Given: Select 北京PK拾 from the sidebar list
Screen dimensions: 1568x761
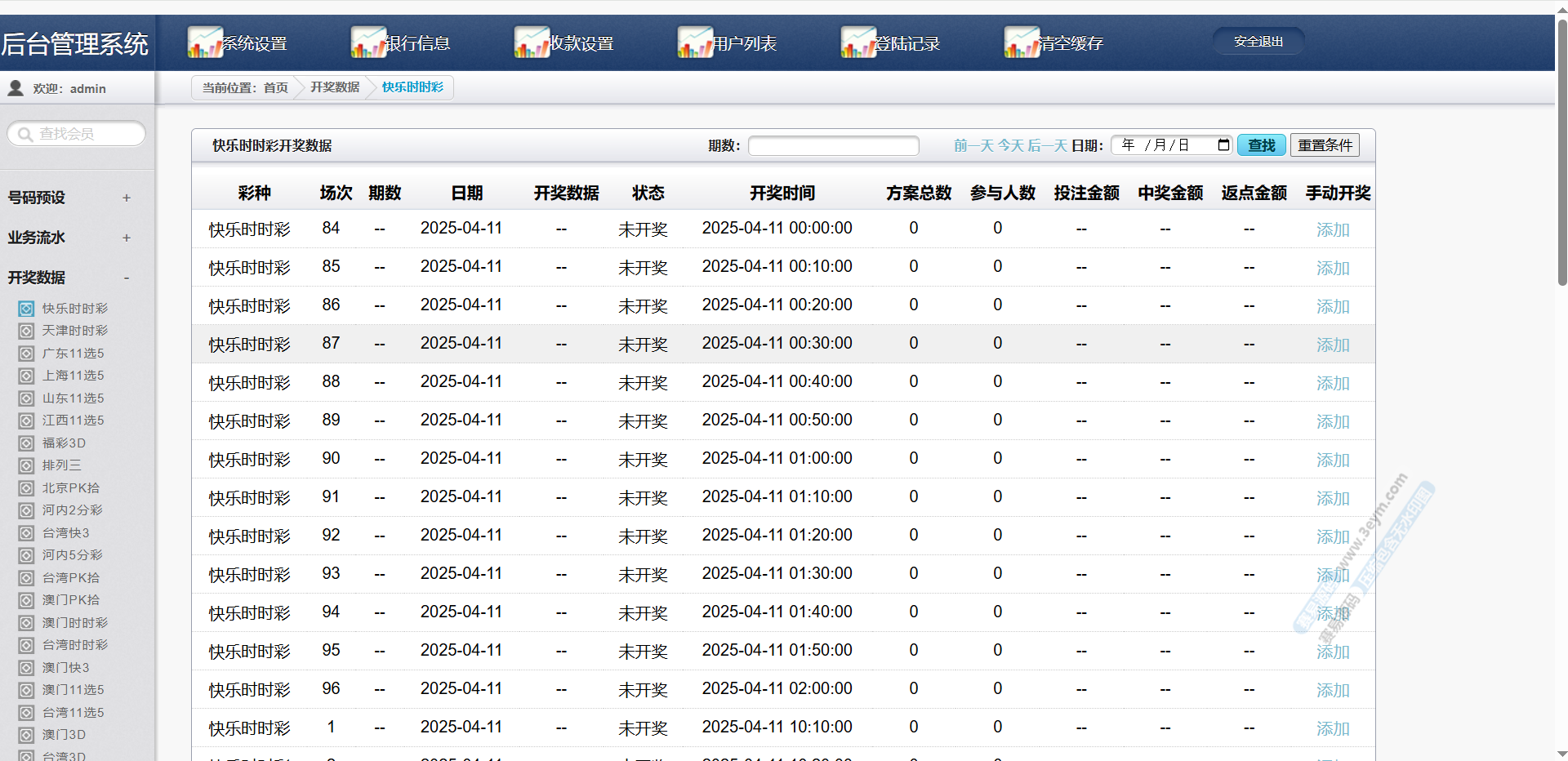Looking at the screenshot, I should (71, 488).
